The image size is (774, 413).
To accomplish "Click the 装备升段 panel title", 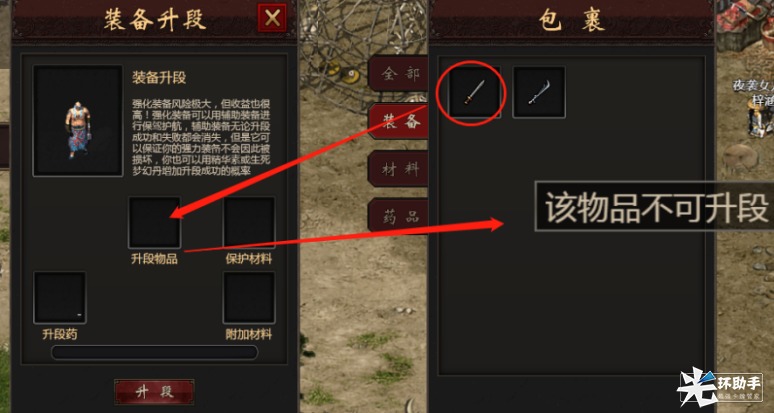I will pos(155,20).
